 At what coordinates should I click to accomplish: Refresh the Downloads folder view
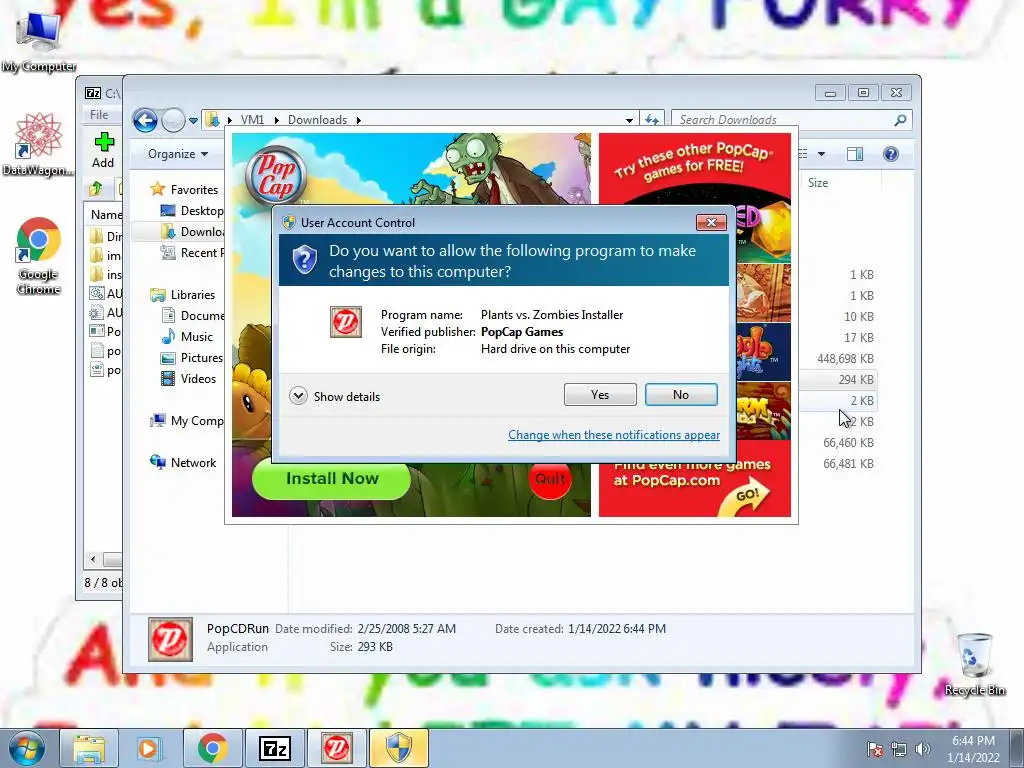(651, 120)
